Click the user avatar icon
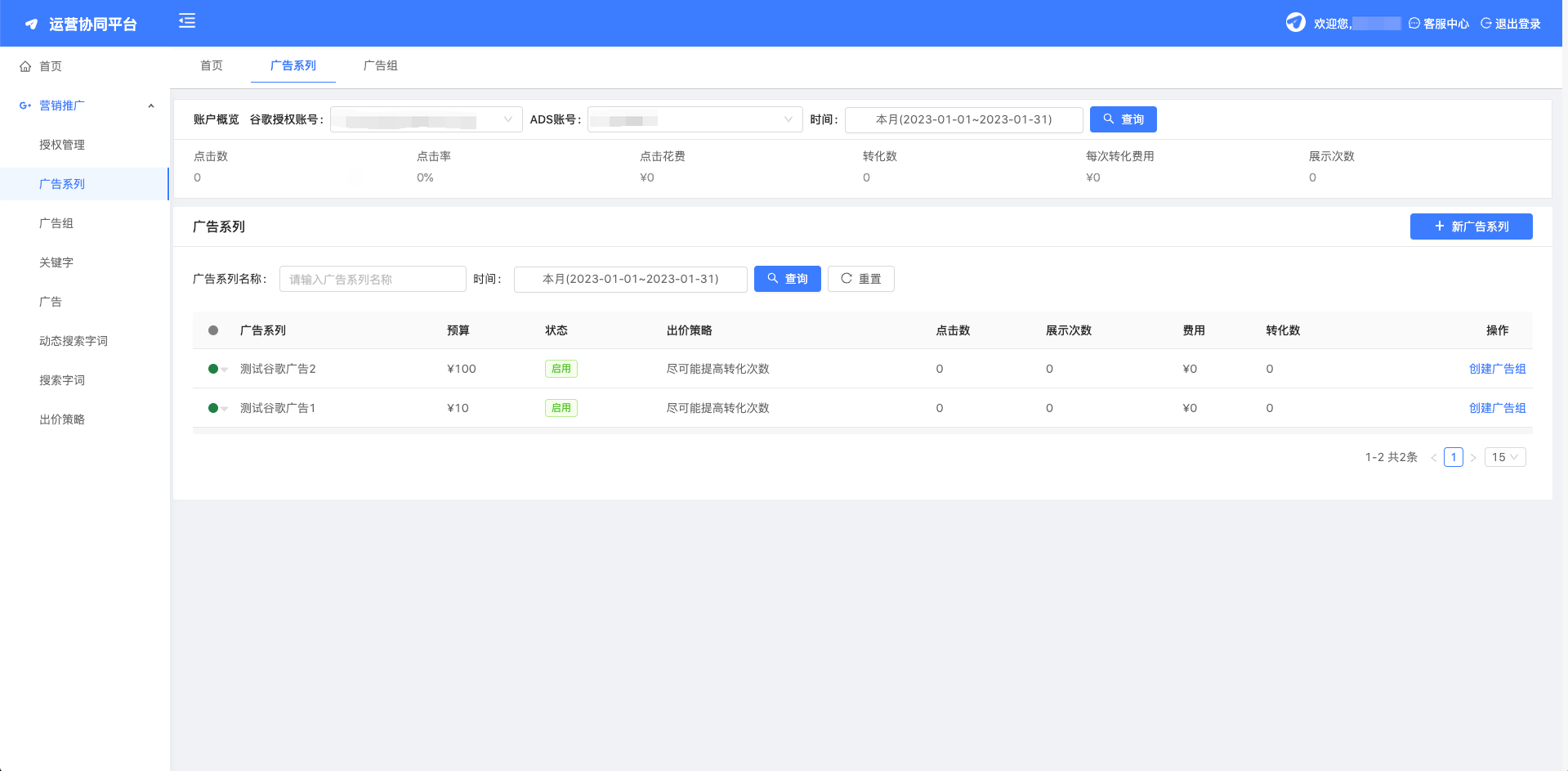1568x771 pixels. [x=1295, y=23]
